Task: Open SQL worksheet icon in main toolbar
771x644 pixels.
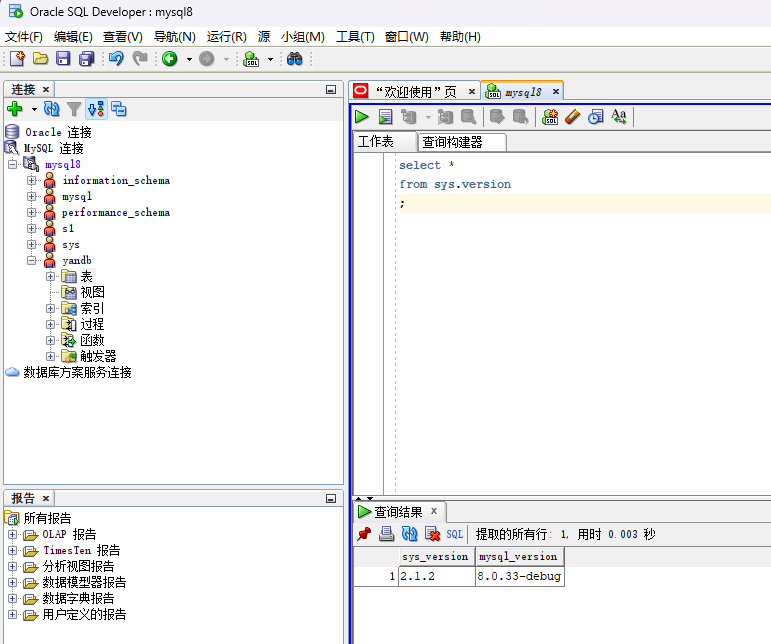Action: (x=251, y=59)
